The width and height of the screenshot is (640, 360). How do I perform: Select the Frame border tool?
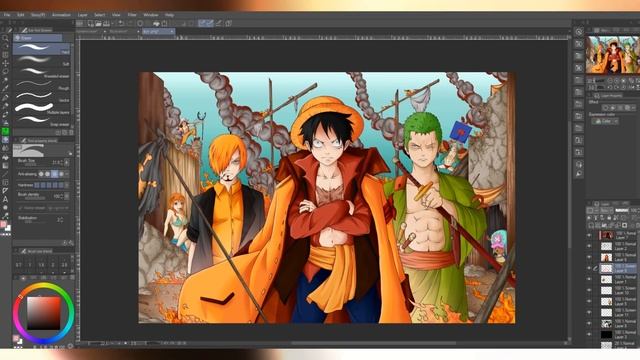(5, 182)
